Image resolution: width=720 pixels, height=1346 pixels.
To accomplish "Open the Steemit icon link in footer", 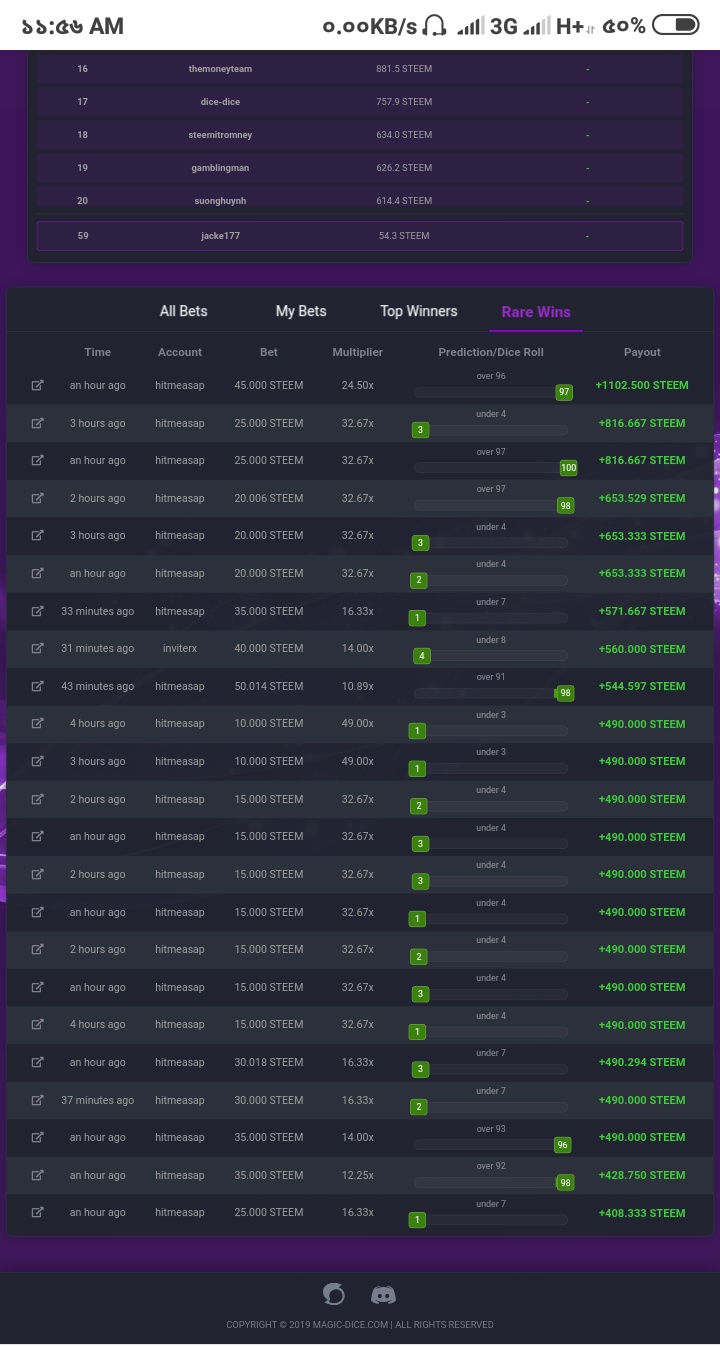I will [x=334, y=1294].
